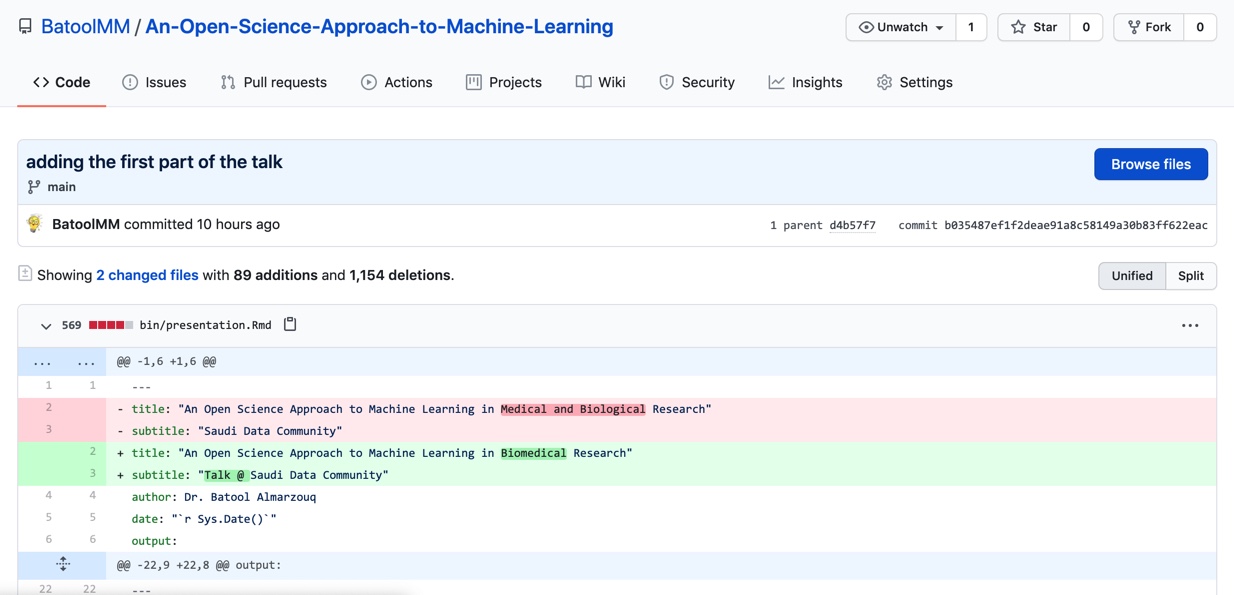Viewport: 1234px width, 595px height.
Task: Open the Insights tab
Action: click(x=805, y=82)
